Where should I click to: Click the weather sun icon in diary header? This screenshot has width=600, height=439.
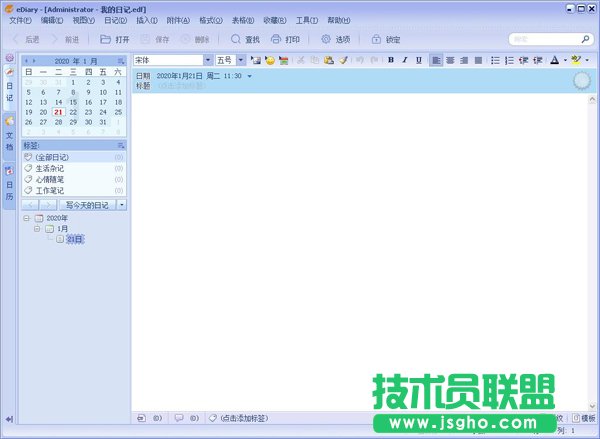pos(582,81)
